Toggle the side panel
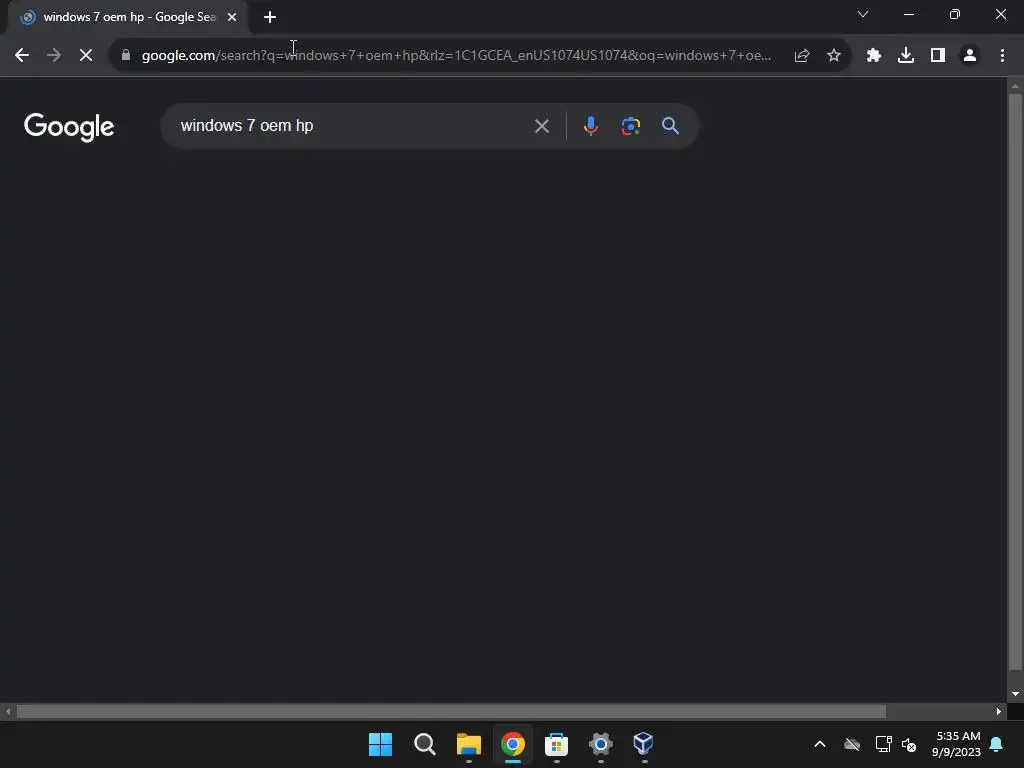 [938, 56]
